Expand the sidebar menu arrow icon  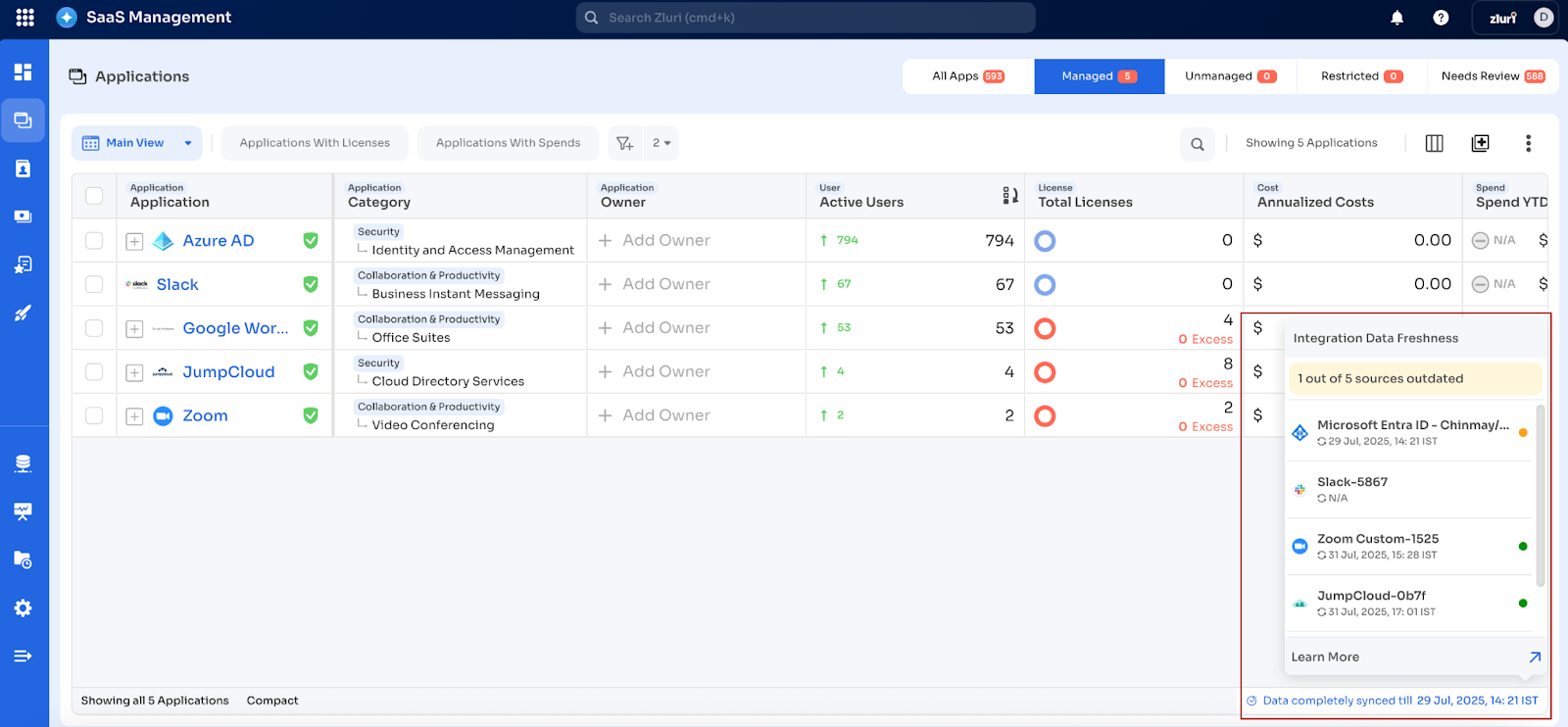point(24,655)
